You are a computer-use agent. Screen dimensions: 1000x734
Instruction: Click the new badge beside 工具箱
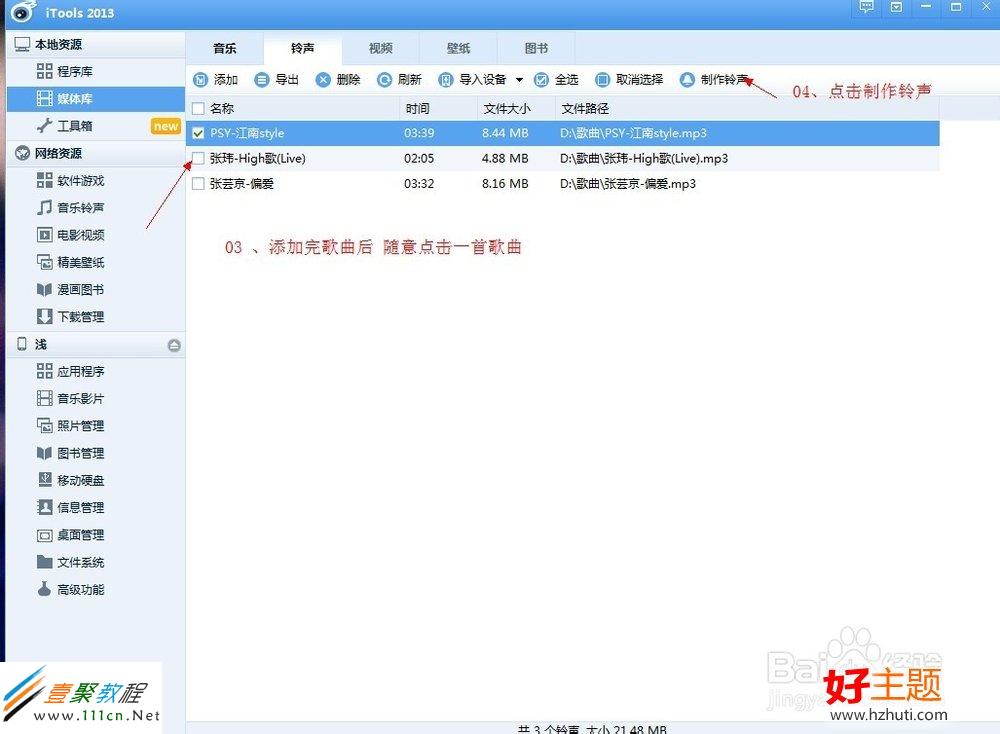[166, 126]
